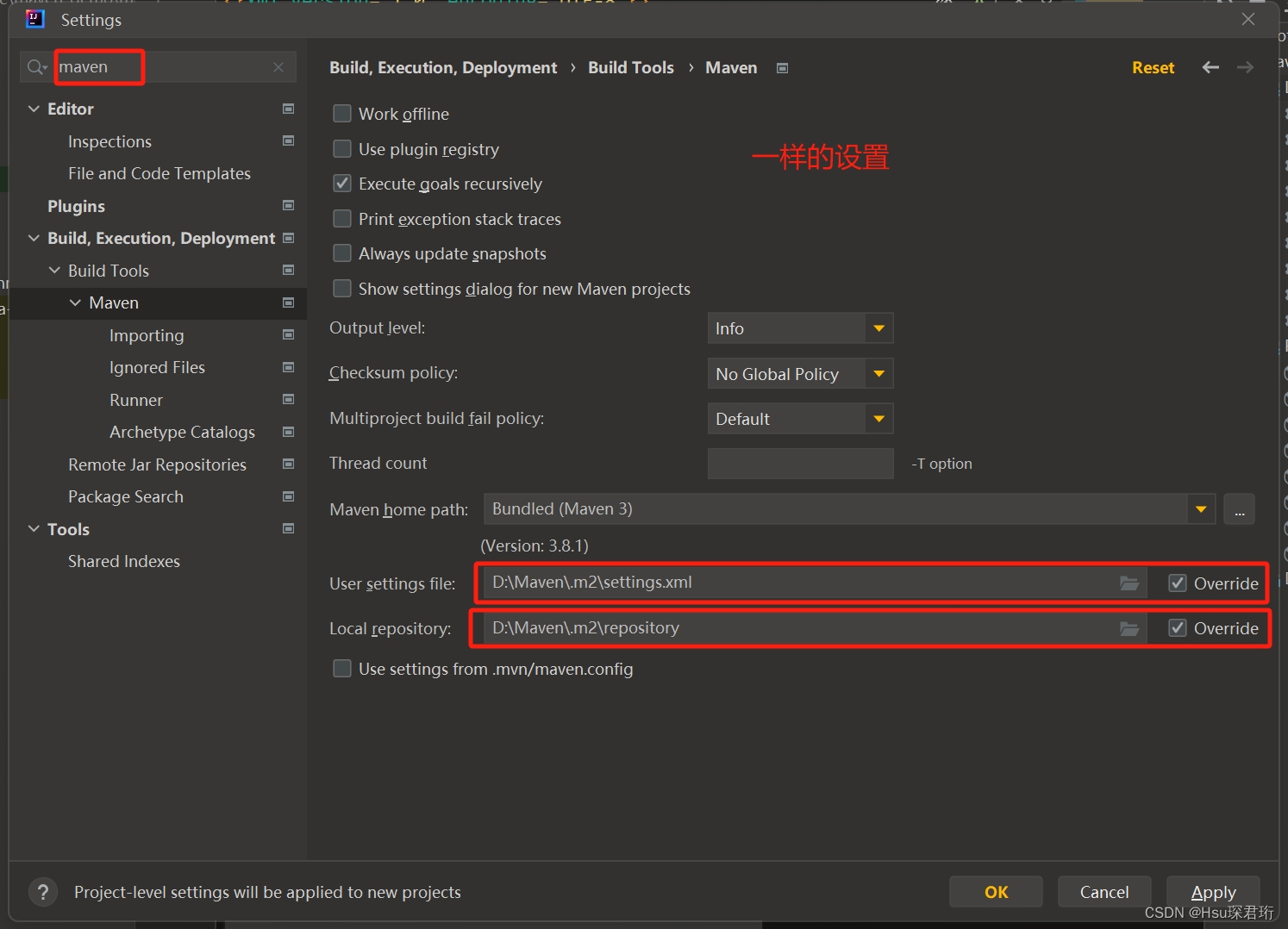Collapse the Maven tree node
This screenshot has width=1288, height=929.
[75, 302]
